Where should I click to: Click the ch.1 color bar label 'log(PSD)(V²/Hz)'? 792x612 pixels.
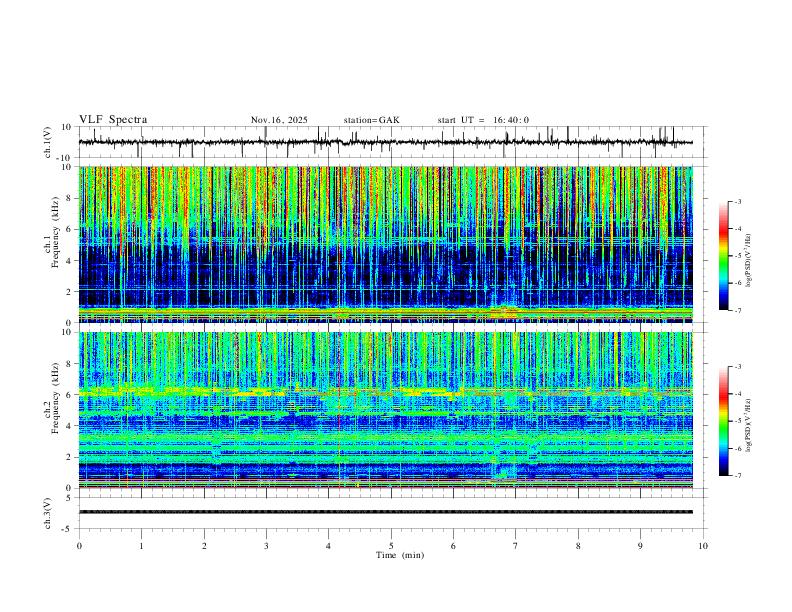pyautogui.click(x=749, y=261)
